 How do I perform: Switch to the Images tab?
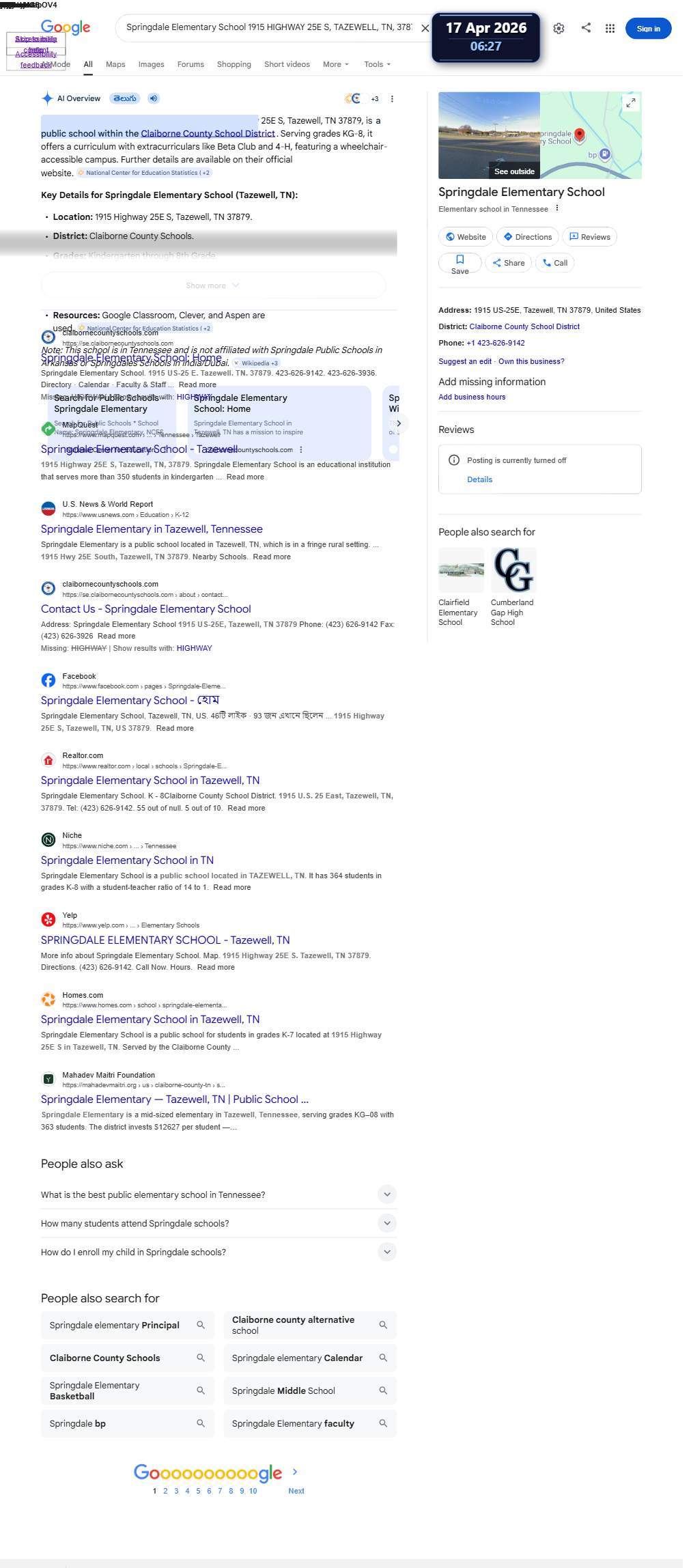click(x=151, y=64)
